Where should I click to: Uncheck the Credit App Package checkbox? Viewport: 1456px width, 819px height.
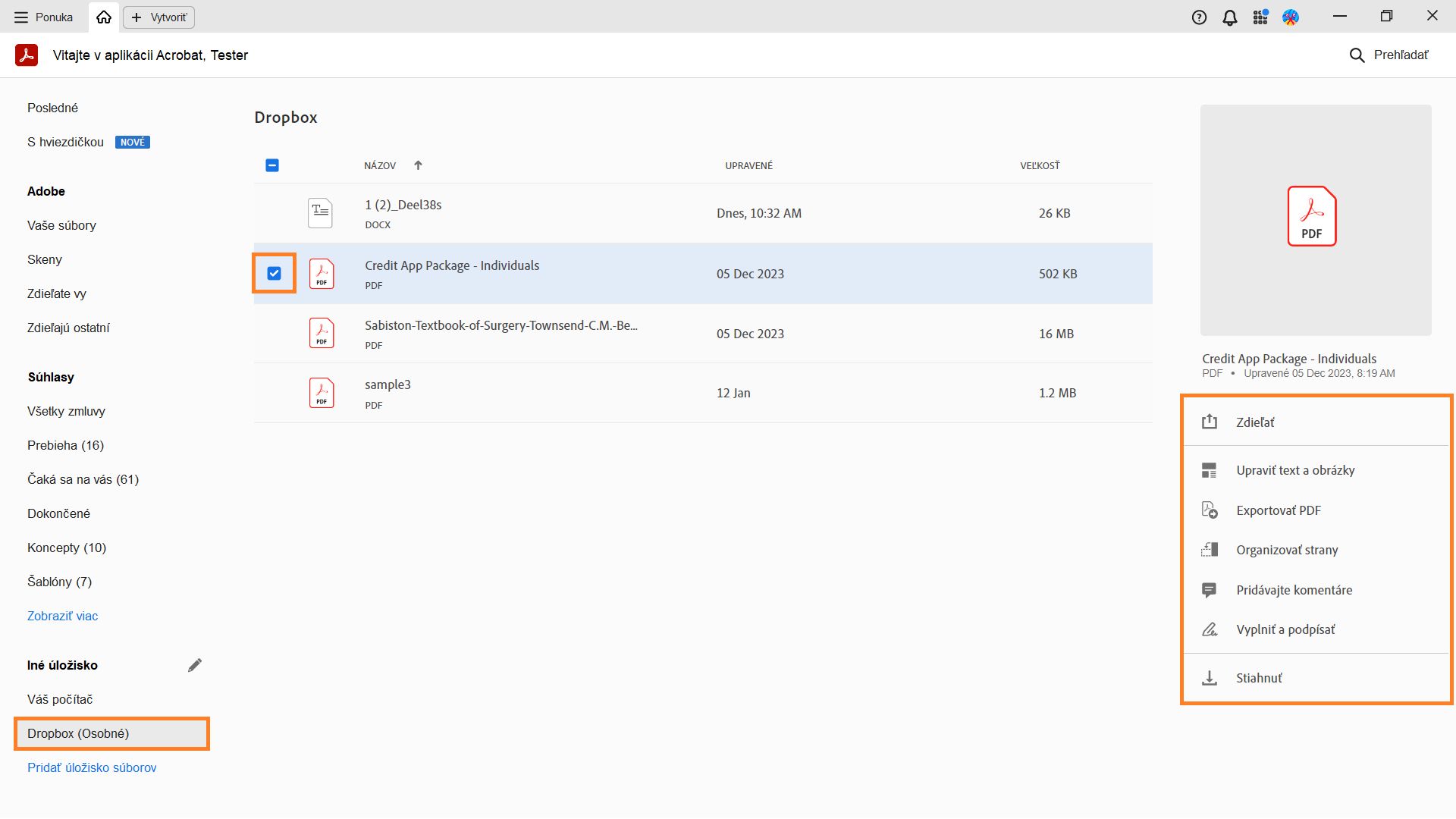pos(274,273)
